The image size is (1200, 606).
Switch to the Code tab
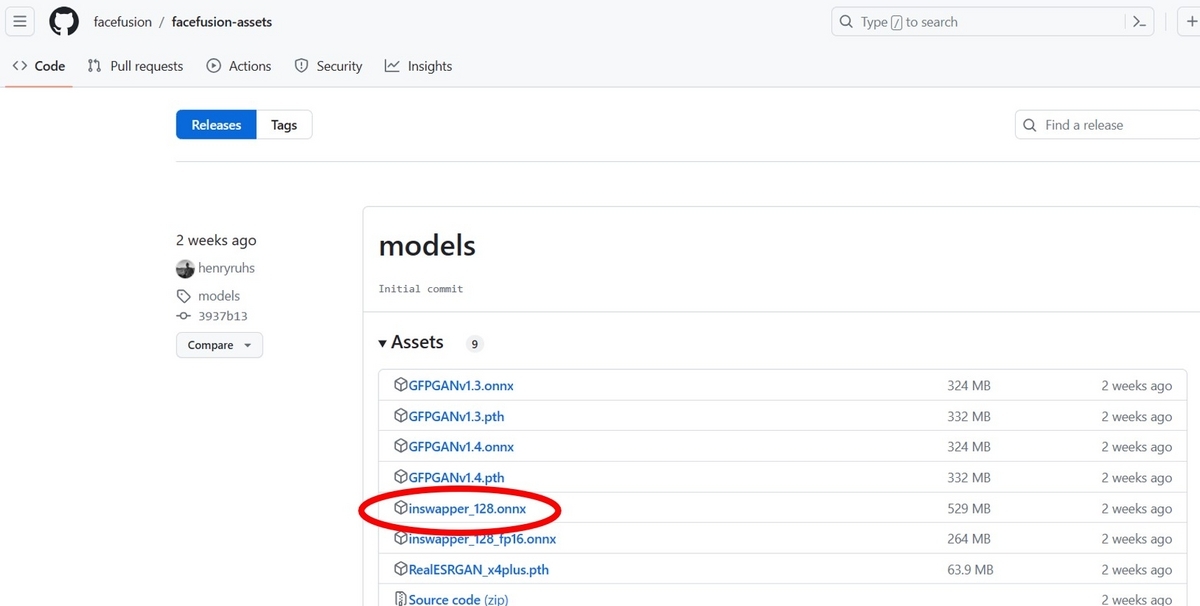tap(38, 66)
